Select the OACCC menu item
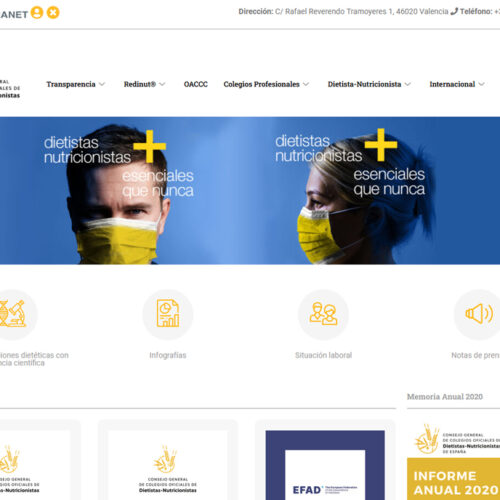Screen dimensions: 500x500 [x=196, y=84]
